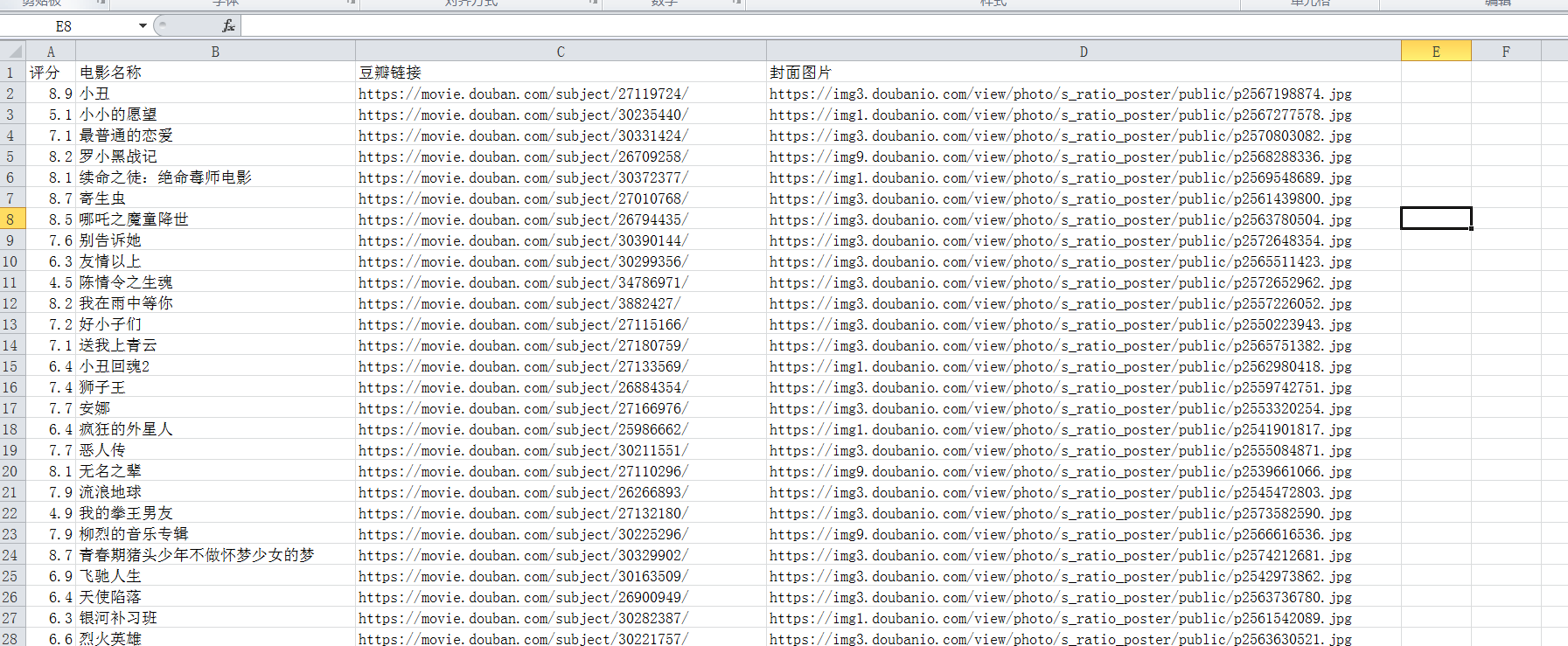
Task: Open the Name Box dropdown arrow
Action: click(143, 26)
